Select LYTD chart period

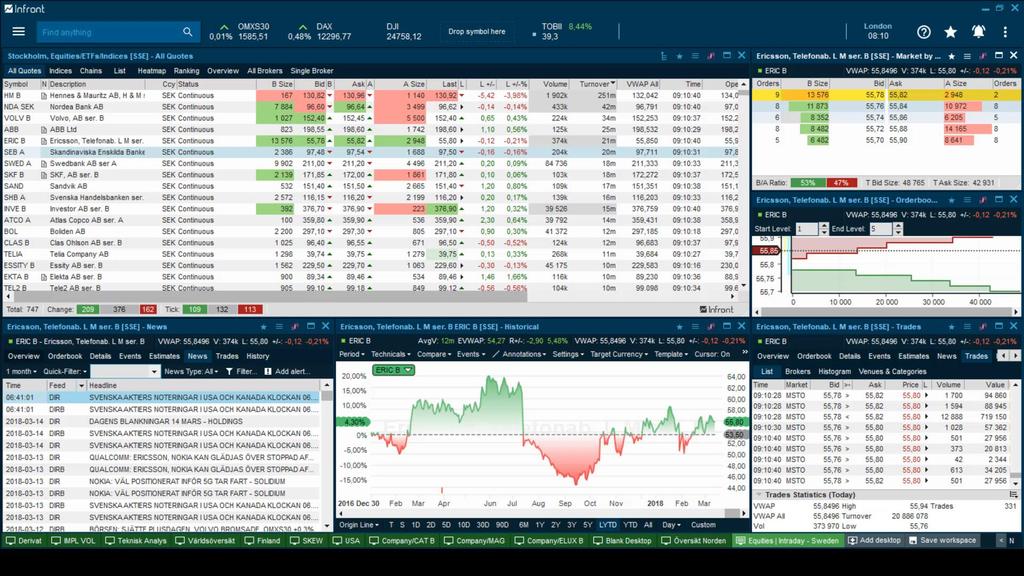(x=607, y=525)
